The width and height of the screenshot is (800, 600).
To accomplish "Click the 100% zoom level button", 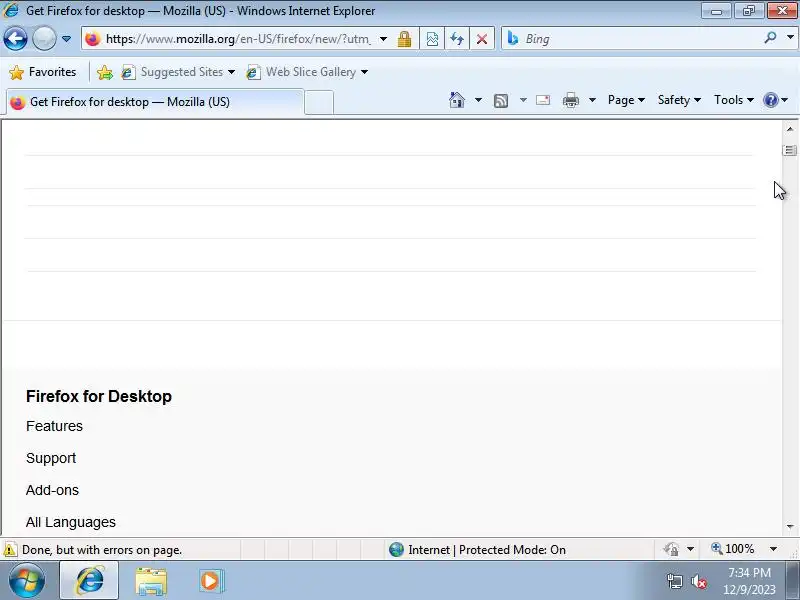I will [733, 549].
